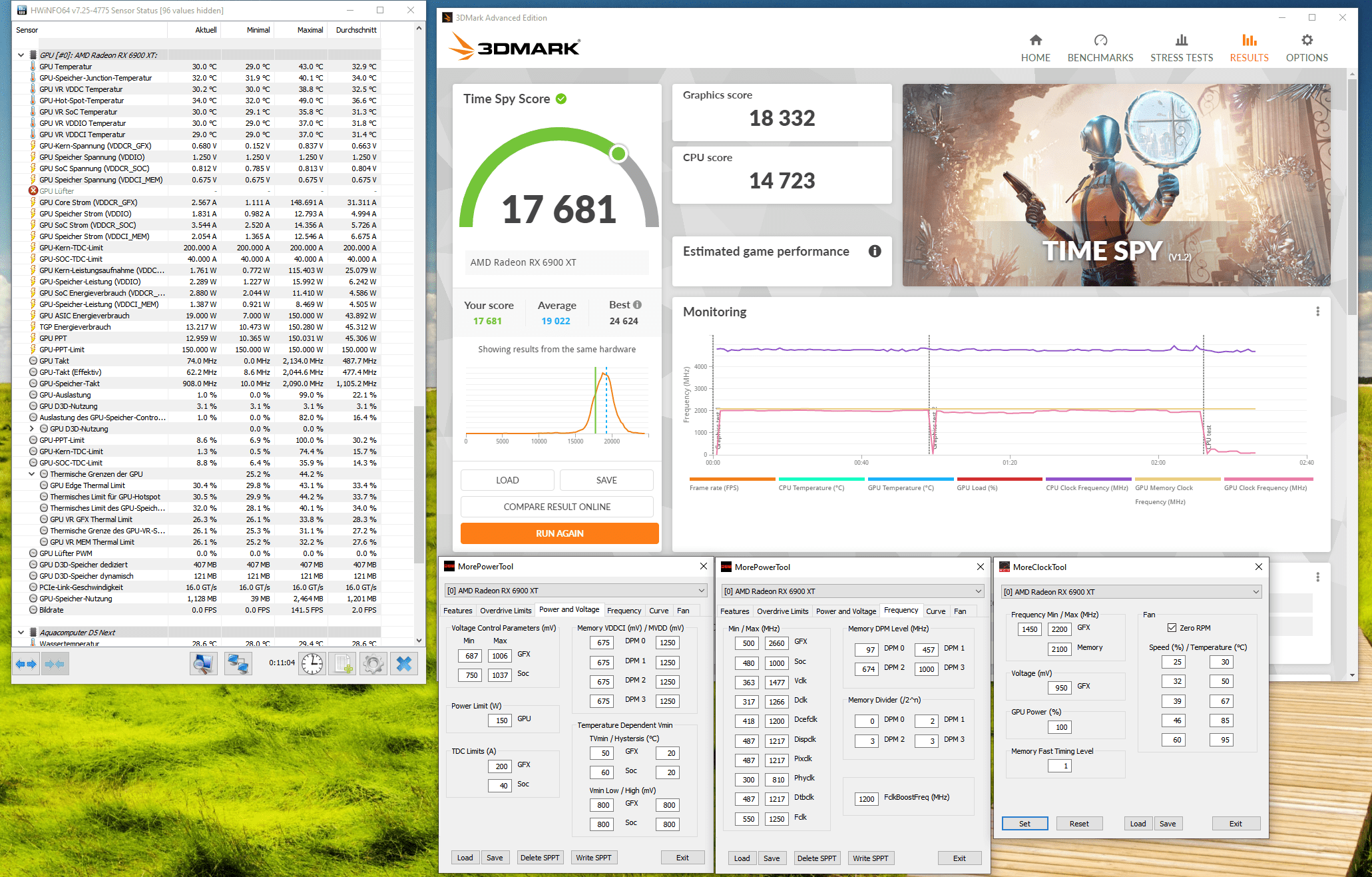The image size is (1372, 877).
Task: Open HWiNFO sensor settings gear icon
Action: tap(373, 664)
